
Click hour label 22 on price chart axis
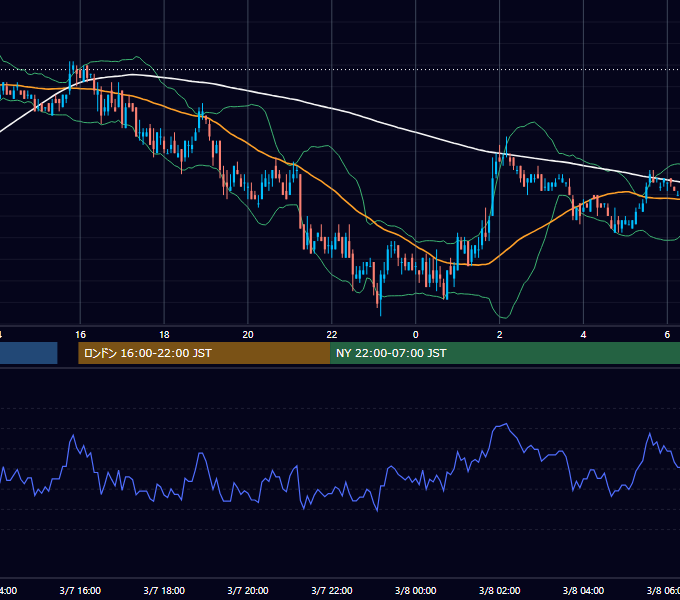(x=332, y=335)
